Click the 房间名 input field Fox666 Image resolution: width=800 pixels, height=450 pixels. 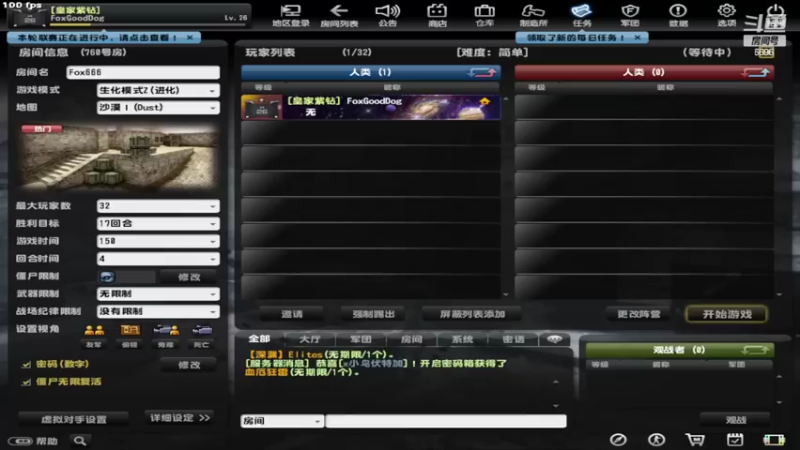(143, 72)
